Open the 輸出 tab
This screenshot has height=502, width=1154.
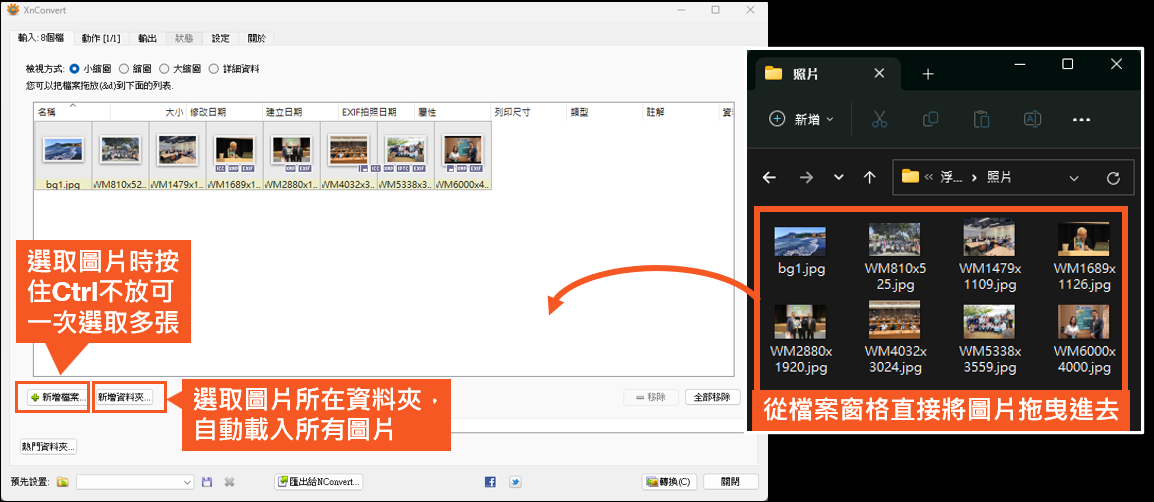148,39
